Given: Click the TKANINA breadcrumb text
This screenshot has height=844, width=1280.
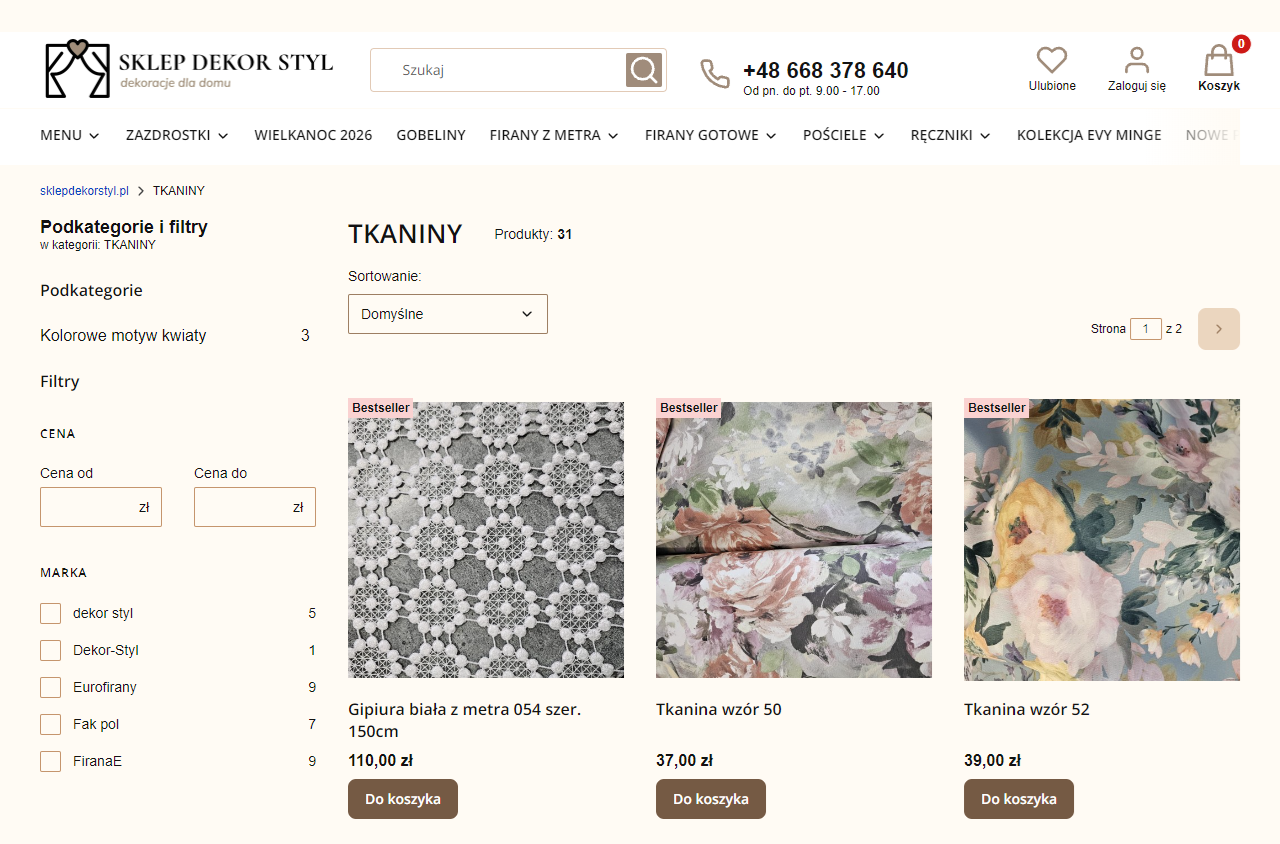Looking at the screenshot, I should 179,191.
